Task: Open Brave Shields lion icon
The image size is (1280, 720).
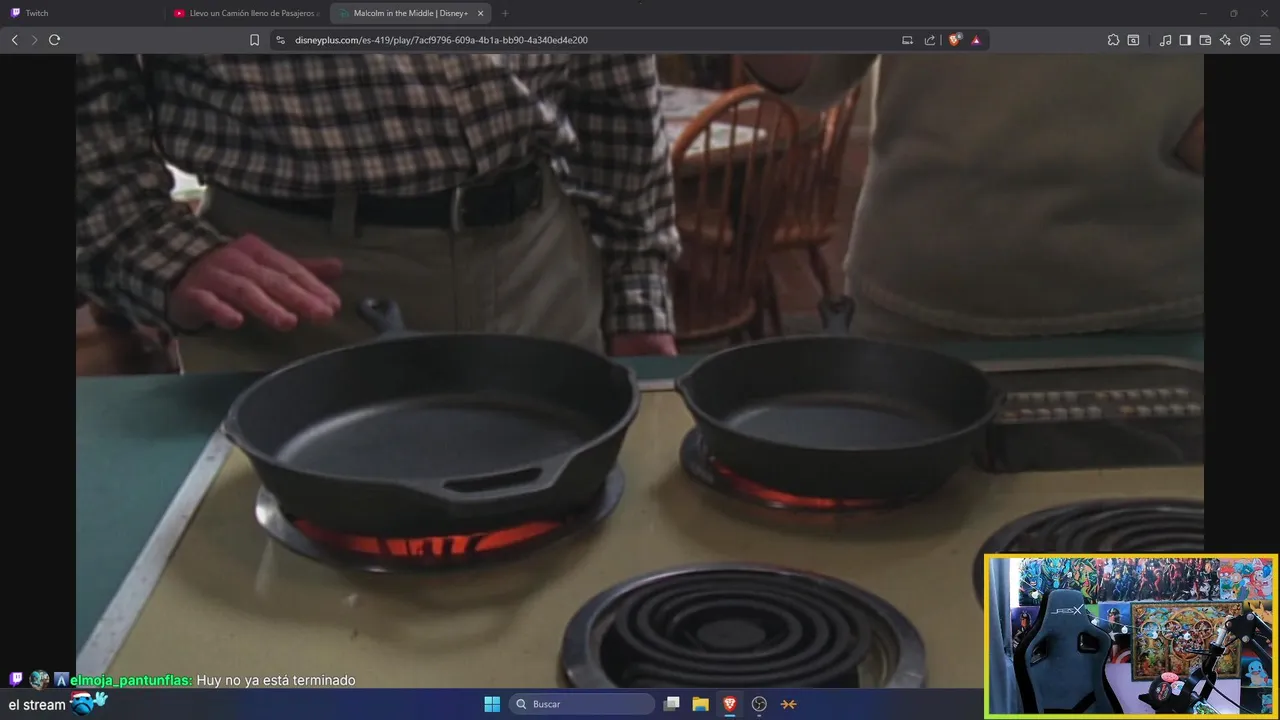Action: point(955,40)
